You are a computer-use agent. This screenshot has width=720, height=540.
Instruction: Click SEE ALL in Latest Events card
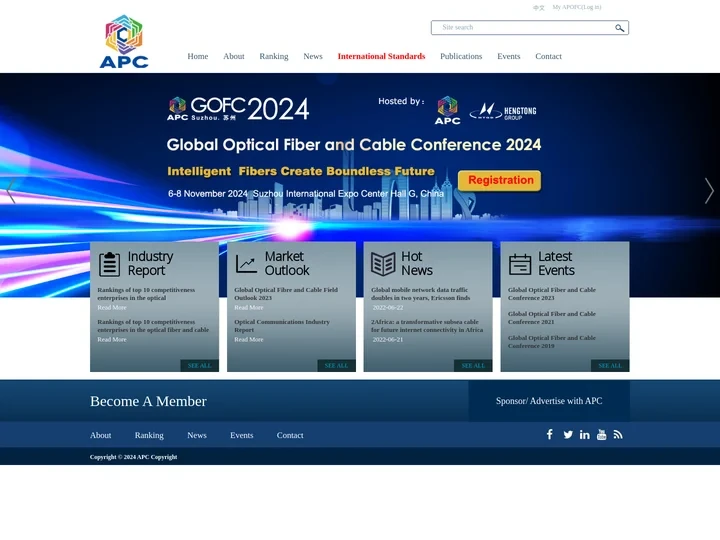[x=610, y=366]
